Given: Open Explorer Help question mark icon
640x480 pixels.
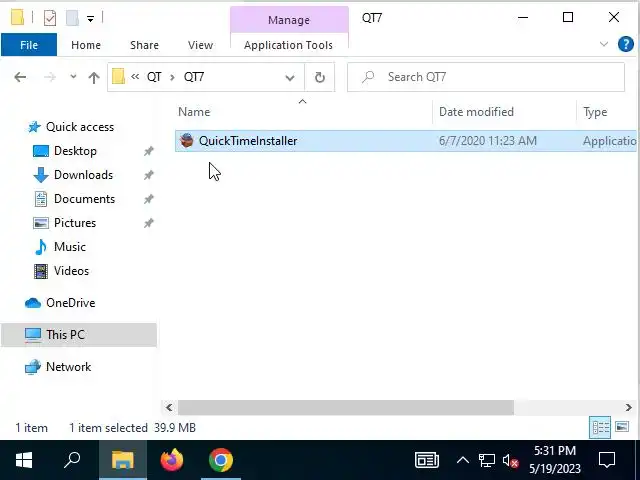Looking at the screenshot, I should 625,44.
